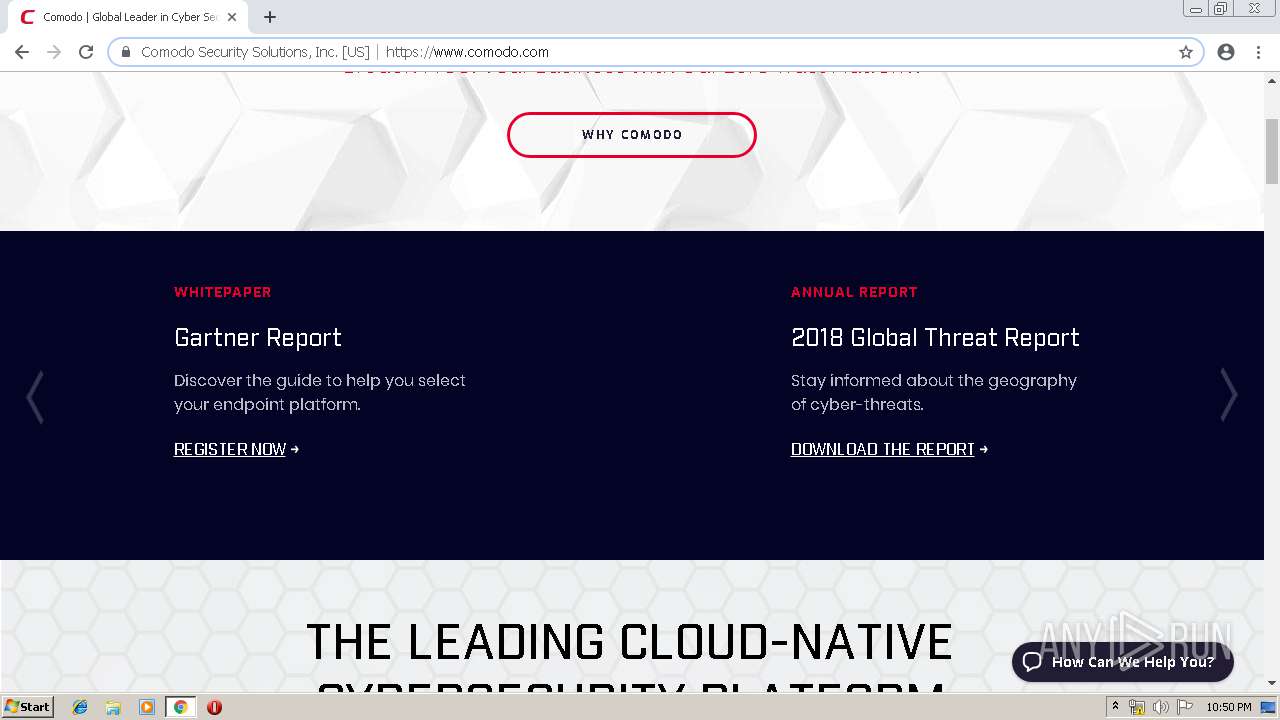View site security padlock information
This screenshot has height=720, width=1280.
click(x=126, y=52)
